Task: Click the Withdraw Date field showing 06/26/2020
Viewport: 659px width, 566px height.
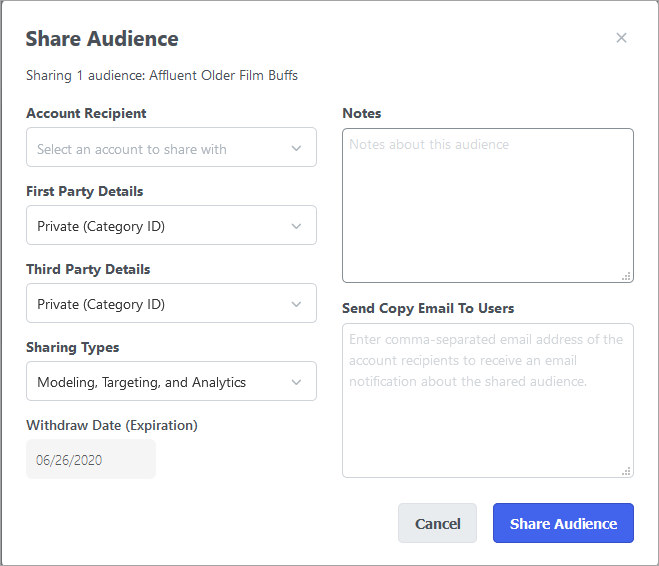Action: 90,460
